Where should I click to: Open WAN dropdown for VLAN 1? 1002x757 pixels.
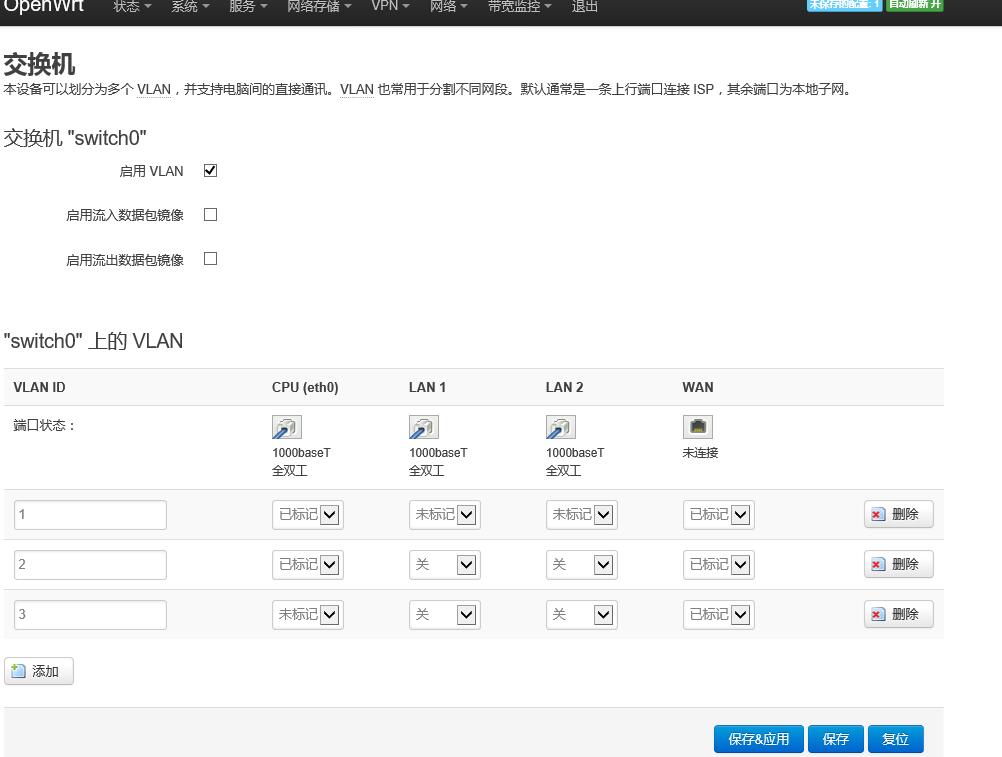718,515
